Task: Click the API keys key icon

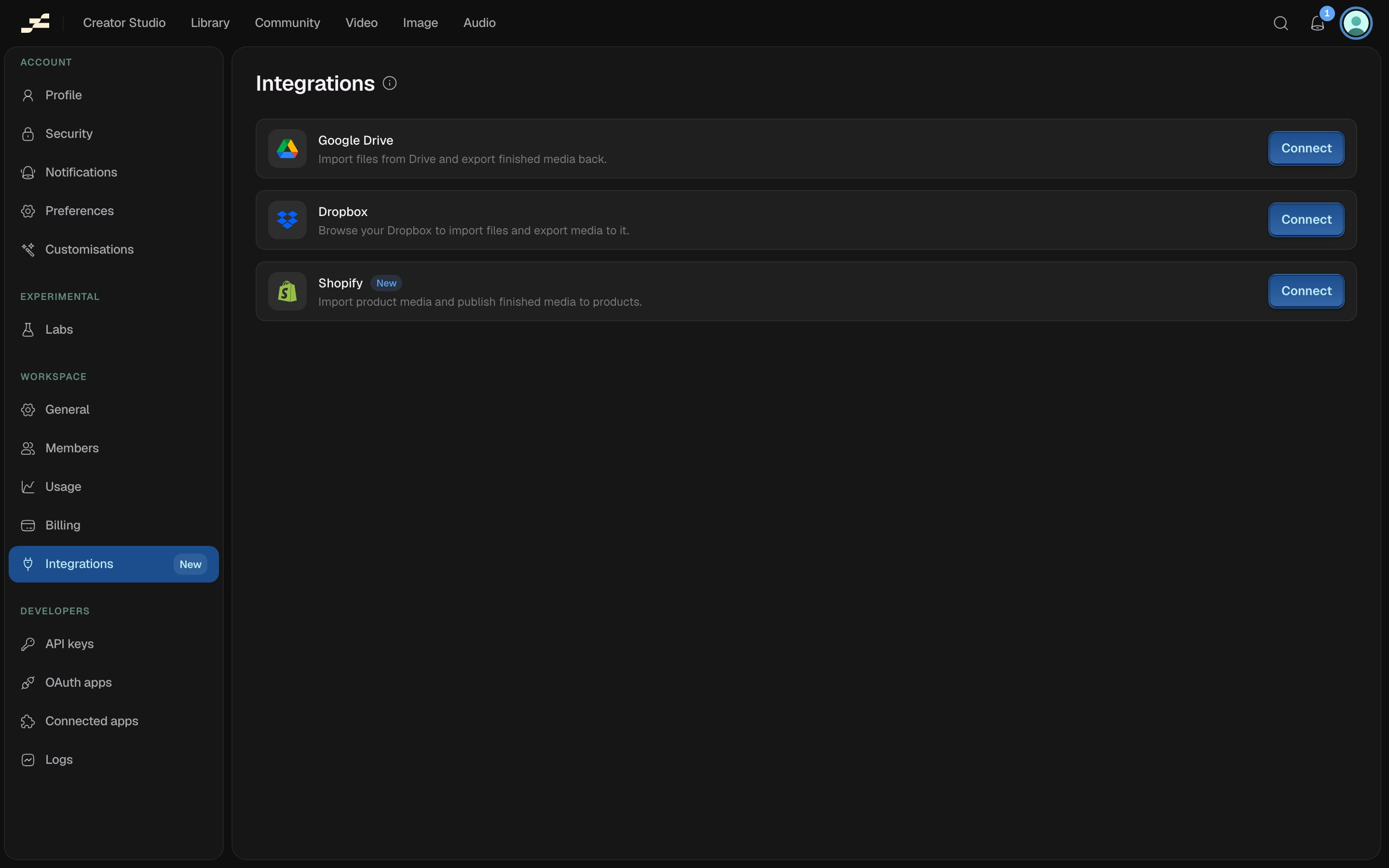Action: click(27, 644)
